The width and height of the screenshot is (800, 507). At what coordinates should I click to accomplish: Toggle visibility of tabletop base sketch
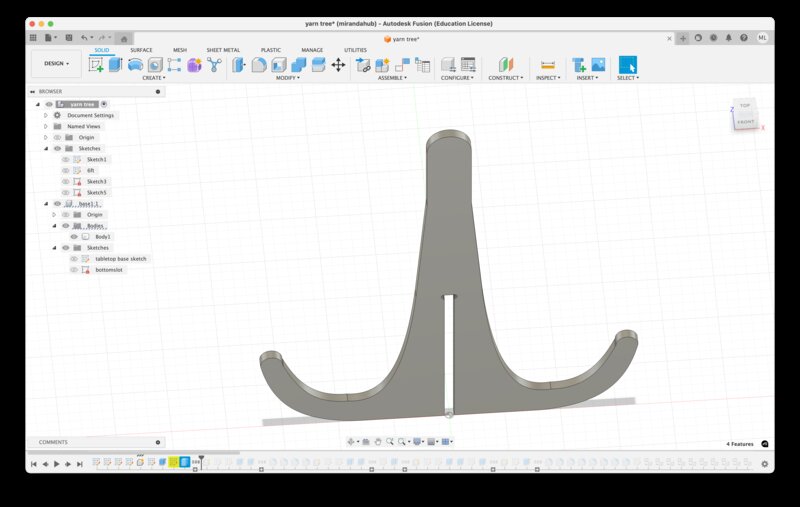tap(74, 258)
